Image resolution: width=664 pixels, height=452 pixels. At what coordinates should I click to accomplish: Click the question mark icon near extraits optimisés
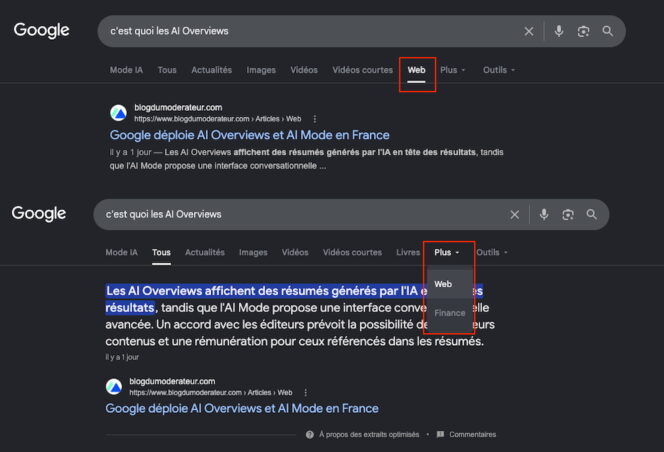(x=310, y=435)
